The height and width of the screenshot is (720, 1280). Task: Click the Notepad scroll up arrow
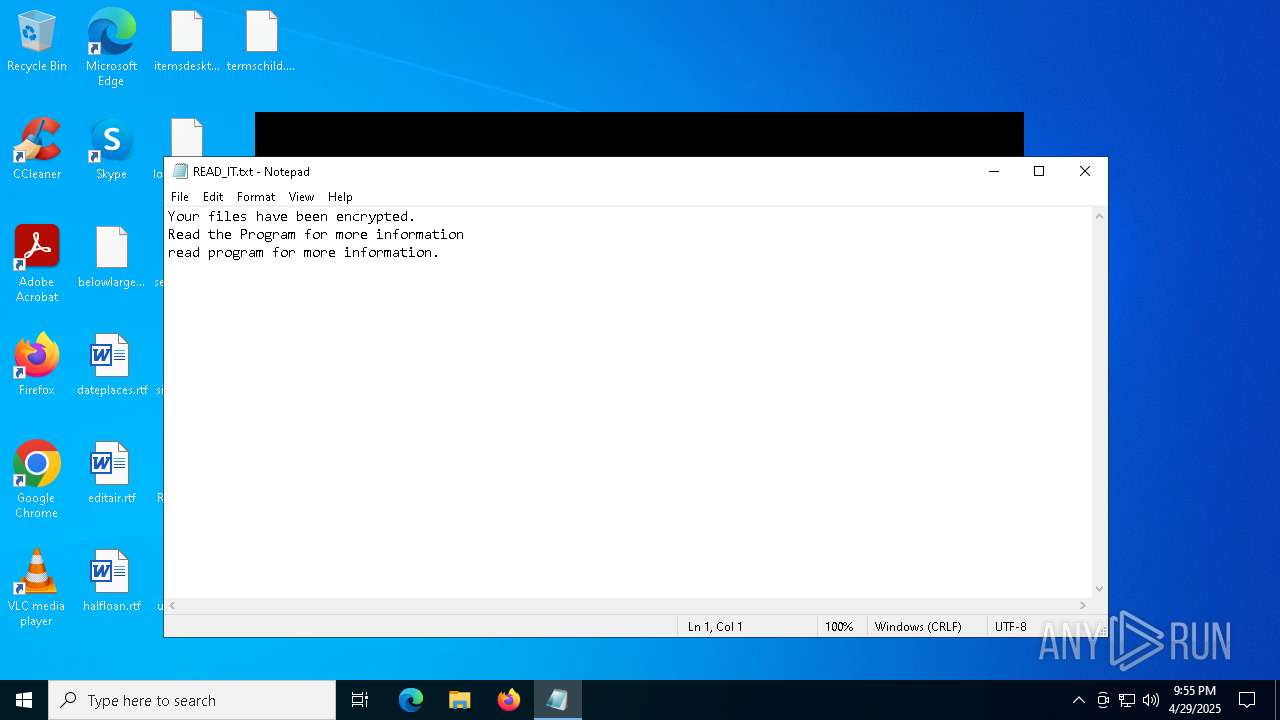click(x=1100, y=216)
